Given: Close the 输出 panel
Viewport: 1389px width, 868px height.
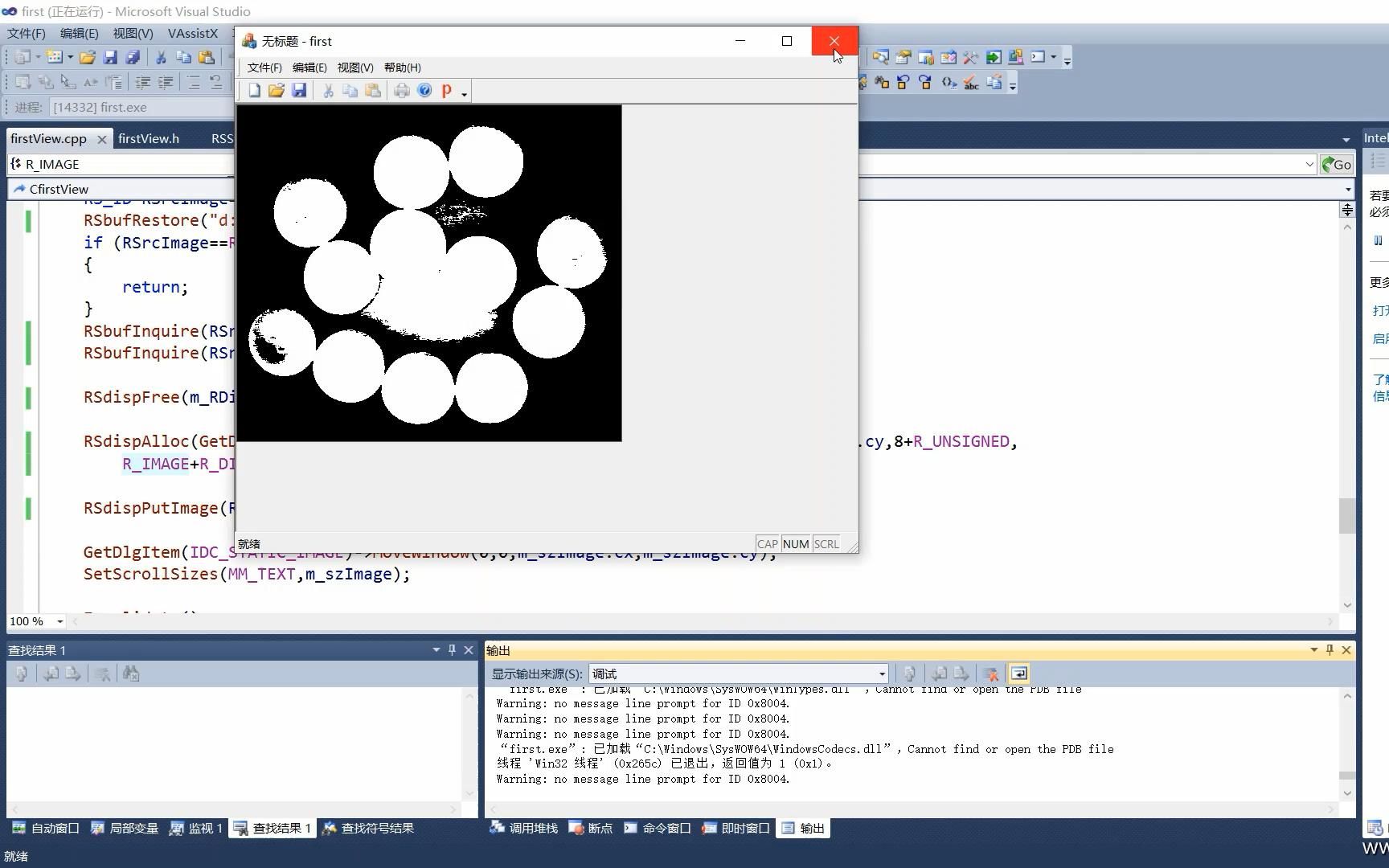Looking at the screenshot, I should coord(1346,649).
